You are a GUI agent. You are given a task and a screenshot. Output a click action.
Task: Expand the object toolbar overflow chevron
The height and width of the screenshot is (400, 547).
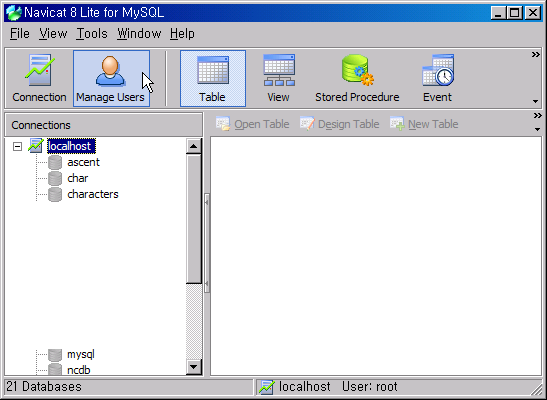tap(537, 115)
